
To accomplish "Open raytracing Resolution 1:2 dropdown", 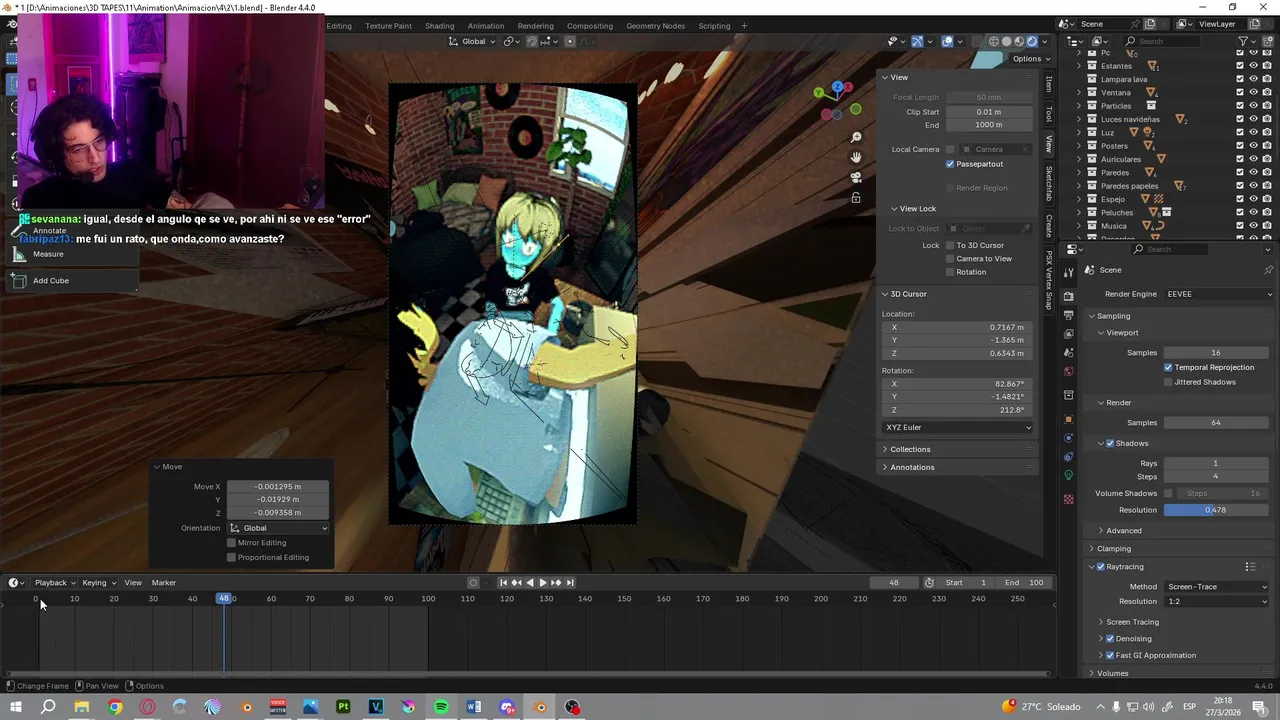I will pos(1216,602).
